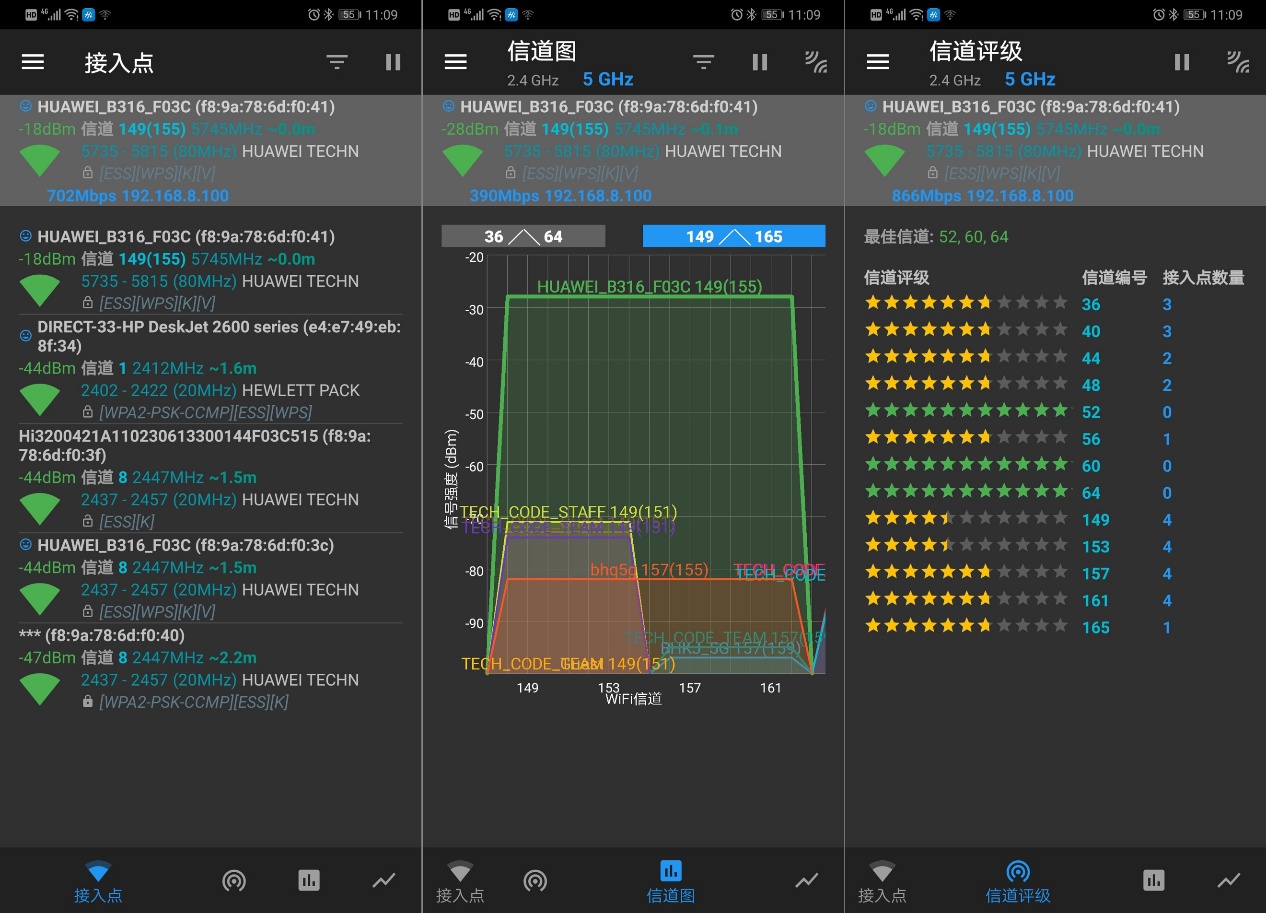Open the 149-165 channel range selector
Image resolution: width=1266 pixels, height=913 pixels.
734,236
